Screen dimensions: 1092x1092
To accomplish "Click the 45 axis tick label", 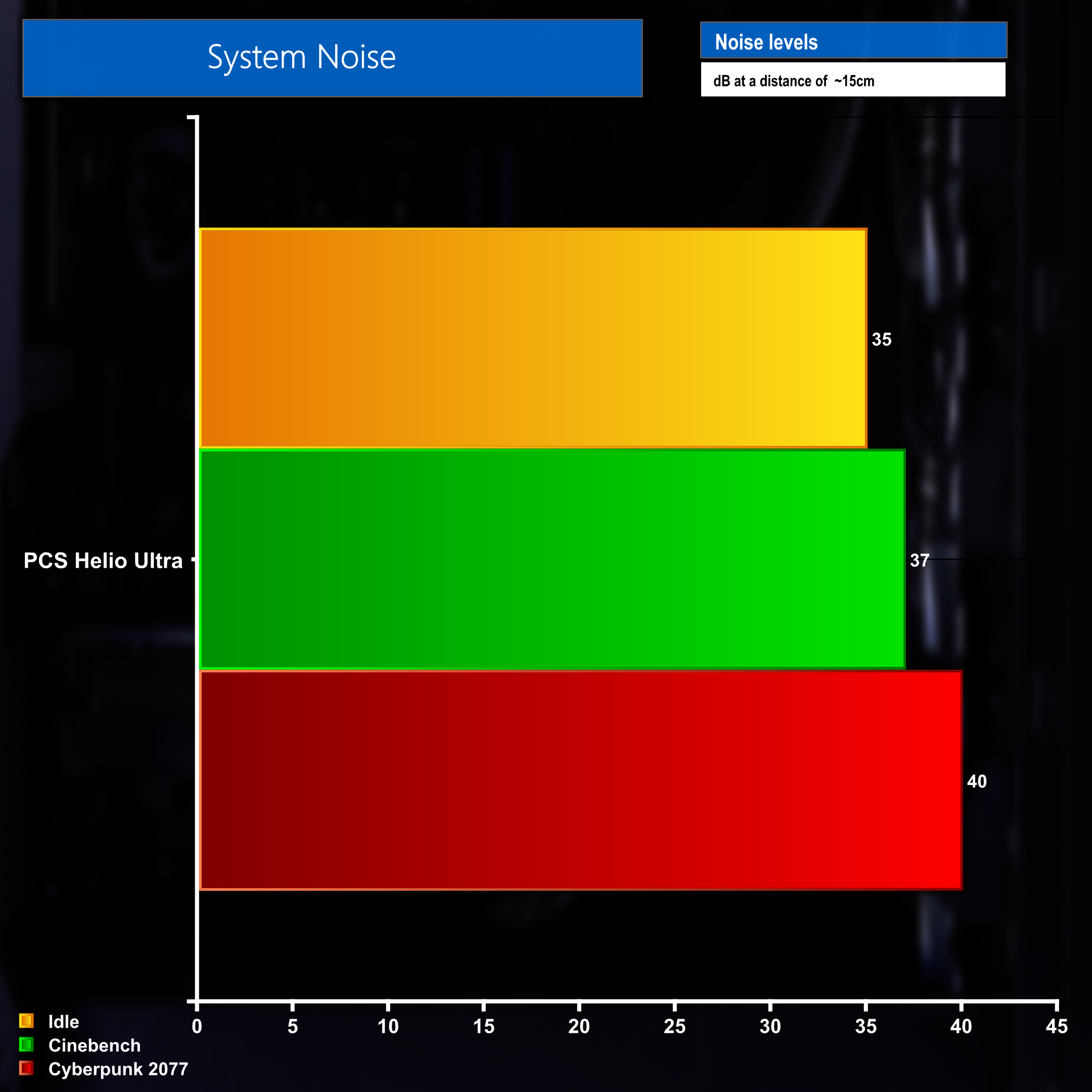I will [1057, 1026].
